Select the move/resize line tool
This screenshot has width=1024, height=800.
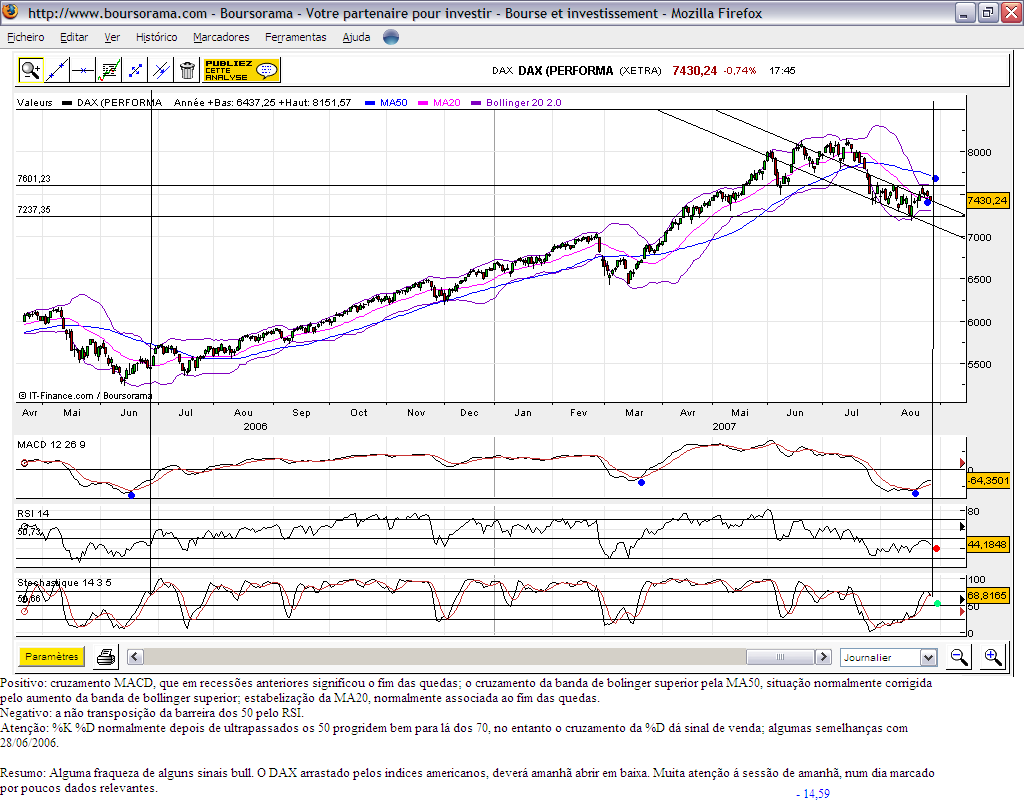135,70
